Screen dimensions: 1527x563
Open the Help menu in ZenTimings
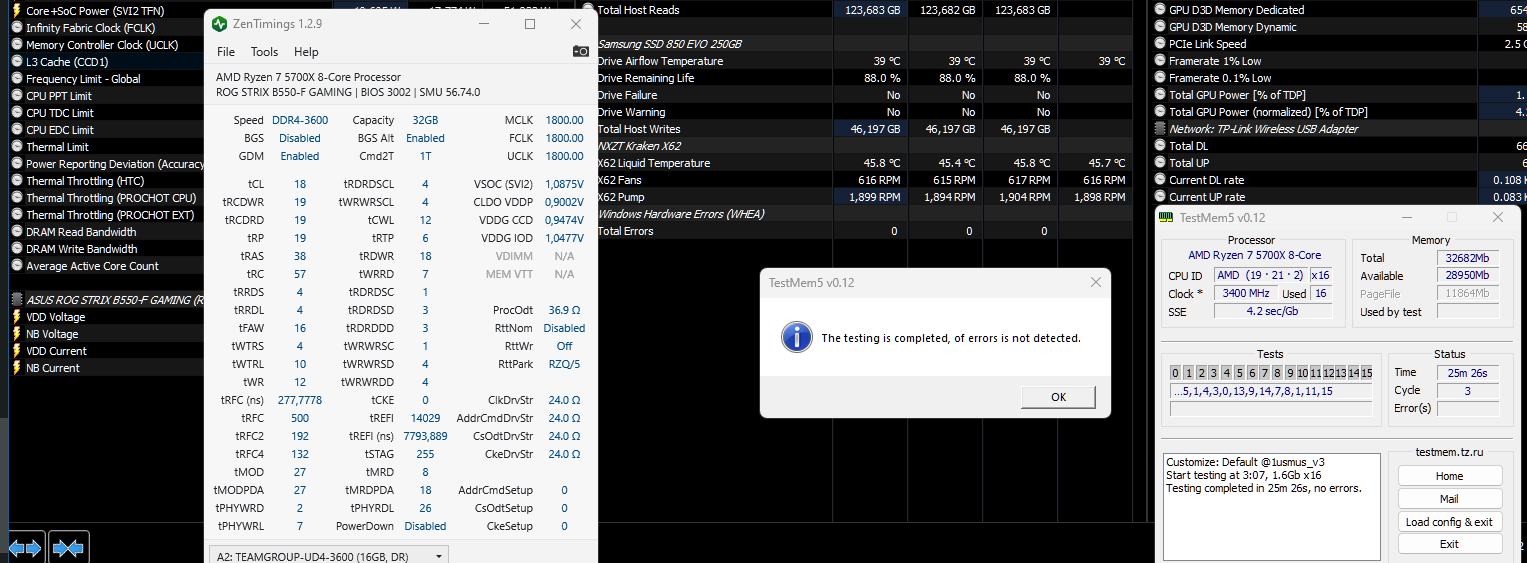click(306, 52)
